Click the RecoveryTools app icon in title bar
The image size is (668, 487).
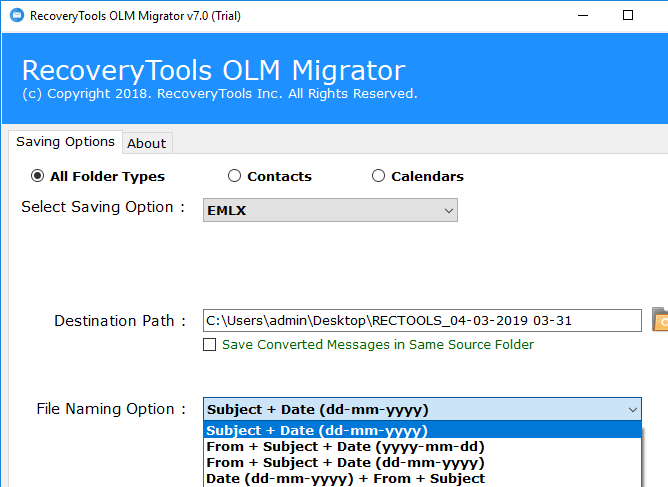point(17,15)
